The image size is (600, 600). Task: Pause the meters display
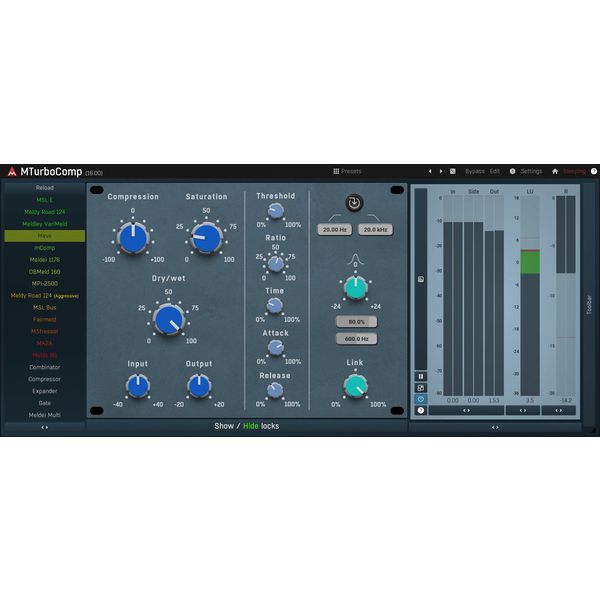pos(421,377)
